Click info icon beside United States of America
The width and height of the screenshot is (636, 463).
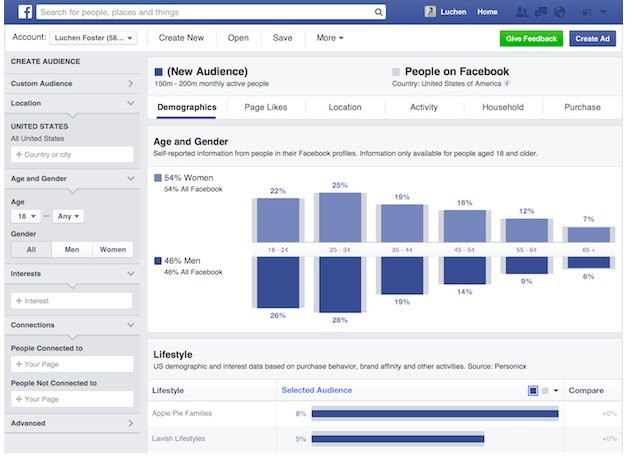pos(507,83)
